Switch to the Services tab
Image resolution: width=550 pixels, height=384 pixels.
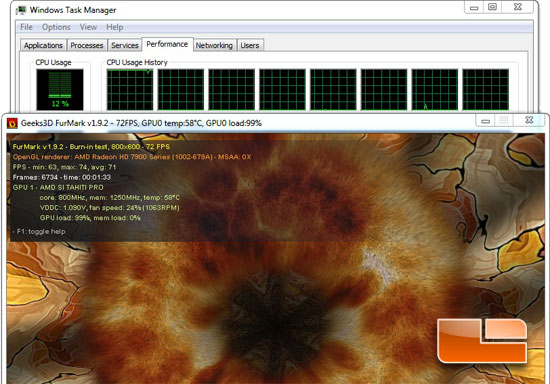pyautogui.click(x=125, y=45)
